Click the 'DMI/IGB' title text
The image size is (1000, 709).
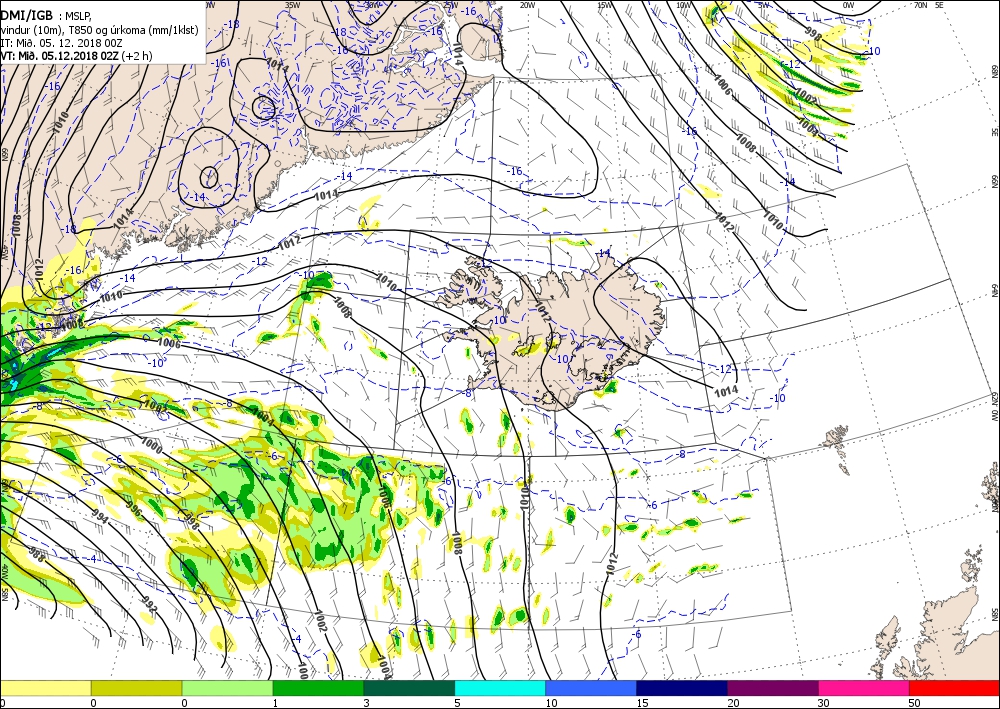click(27, 17)
